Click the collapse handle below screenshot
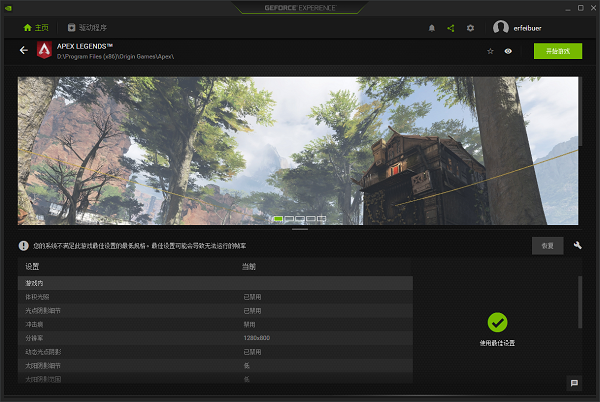The image size is (600, 402). pos(300,229)
